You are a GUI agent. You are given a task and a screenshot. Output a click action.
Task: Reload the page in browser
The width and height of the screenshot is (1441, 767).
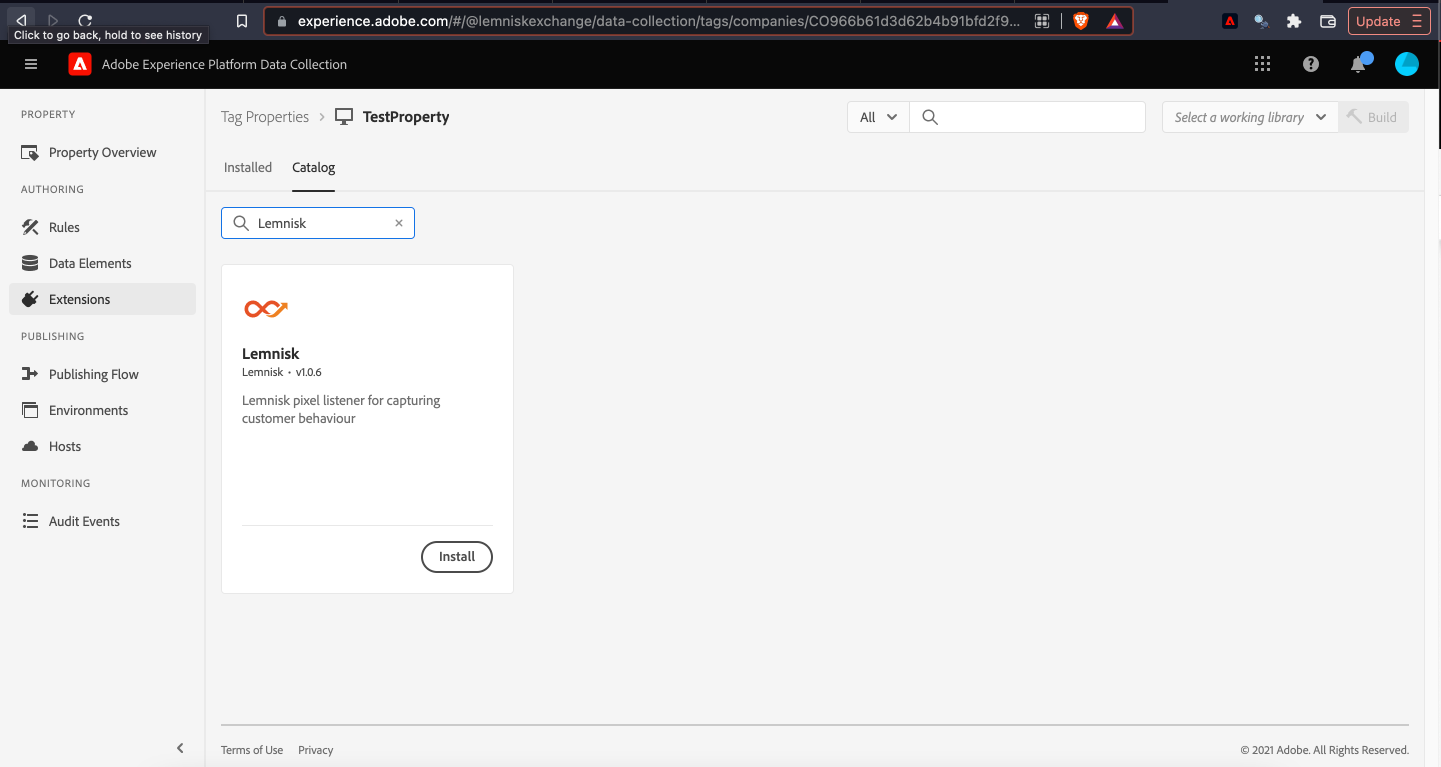point(85,20)
